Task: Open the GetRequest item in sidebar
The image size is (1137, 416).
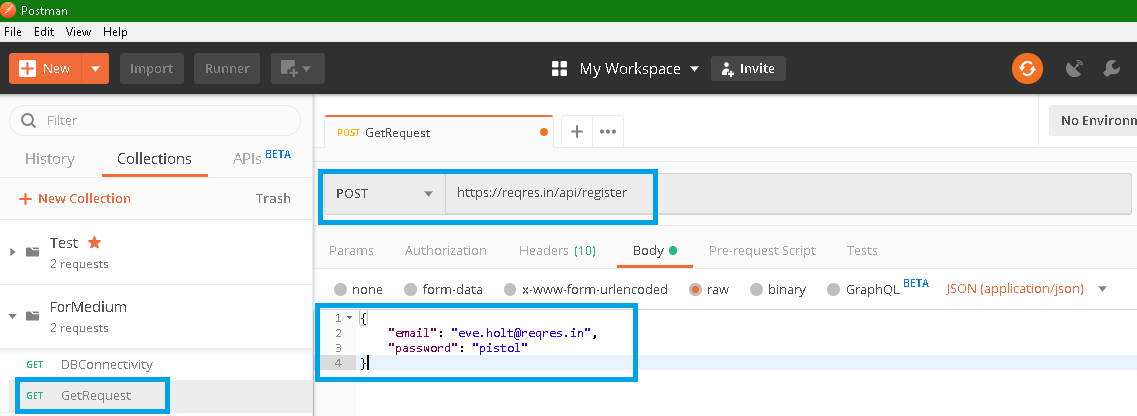Action: point(156,396)
